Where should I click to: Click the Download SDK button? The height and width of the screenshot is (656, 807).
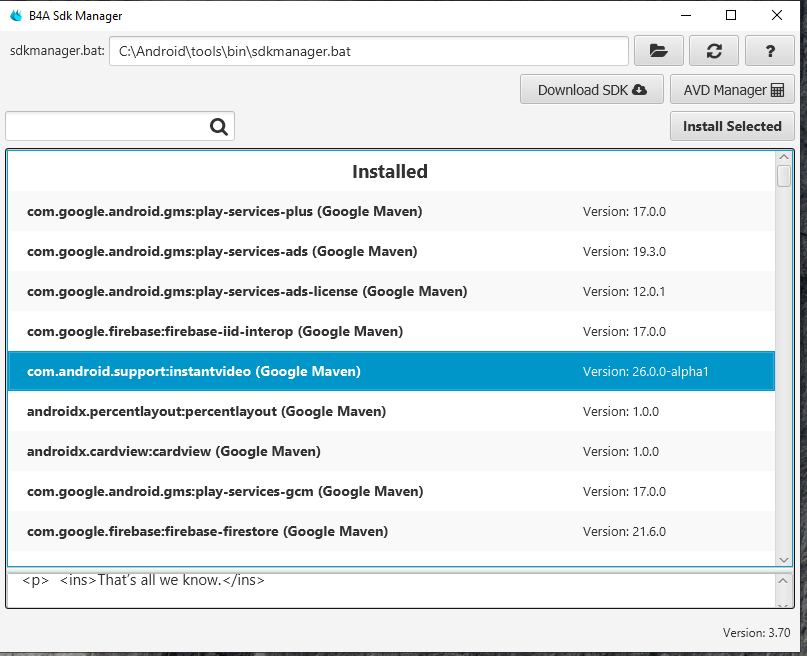[592, 90]
